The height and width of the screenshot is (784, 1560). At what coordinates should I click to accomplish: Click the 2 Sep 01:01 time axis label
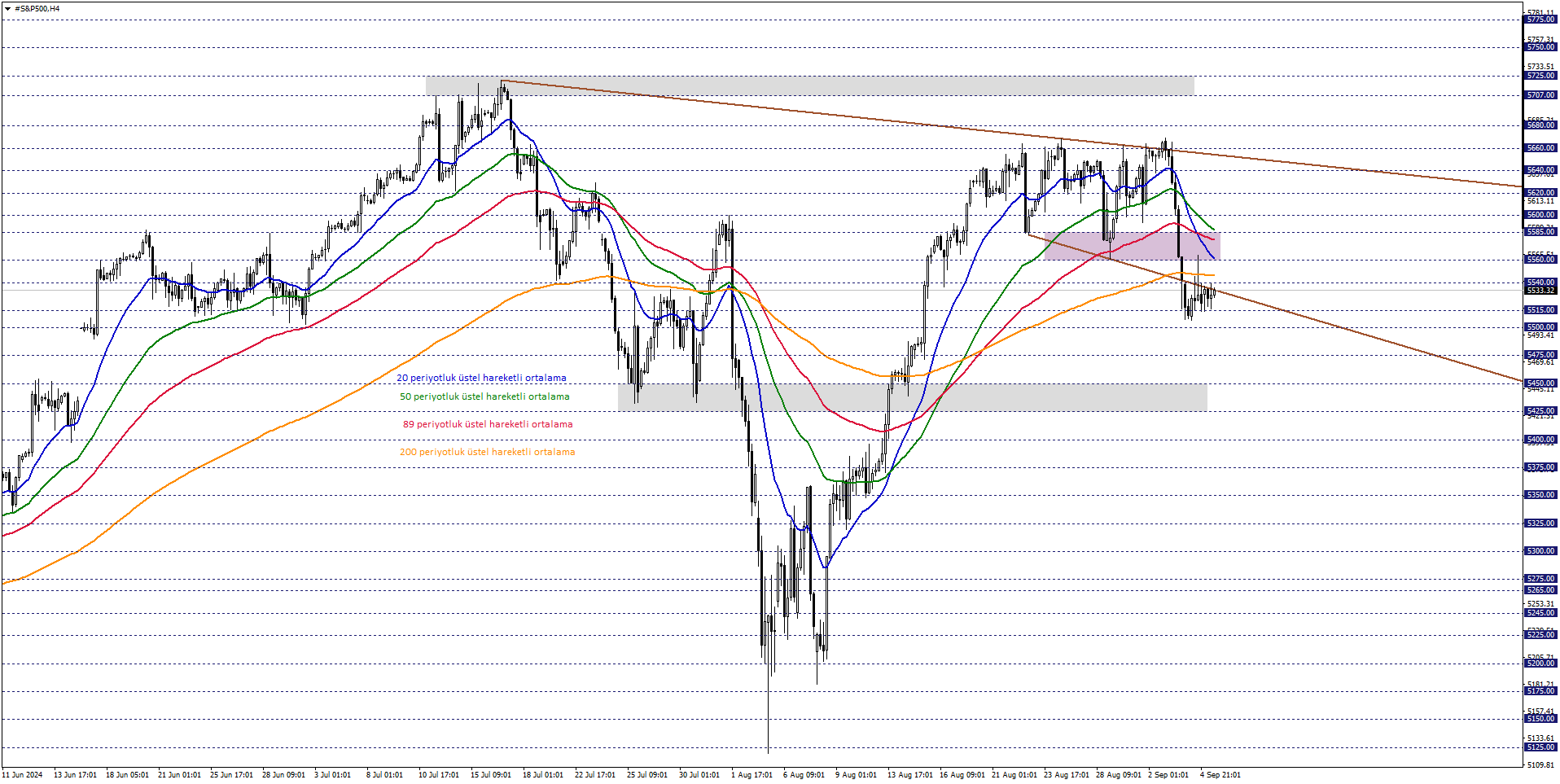tap(1168, 775)
